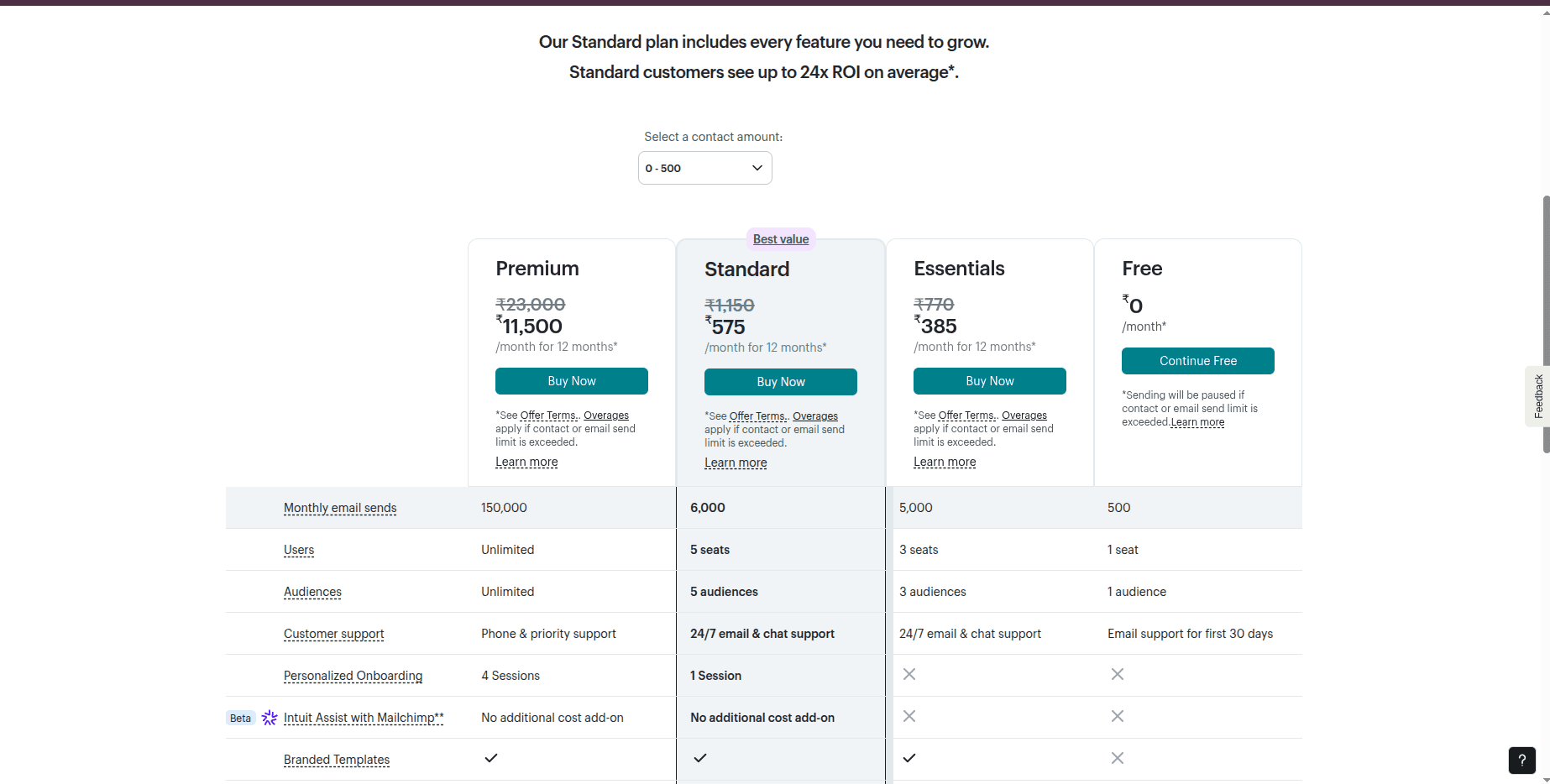
Task: Click the Essentials price 385
Action: pyautogui.click(x=935, y=326)
